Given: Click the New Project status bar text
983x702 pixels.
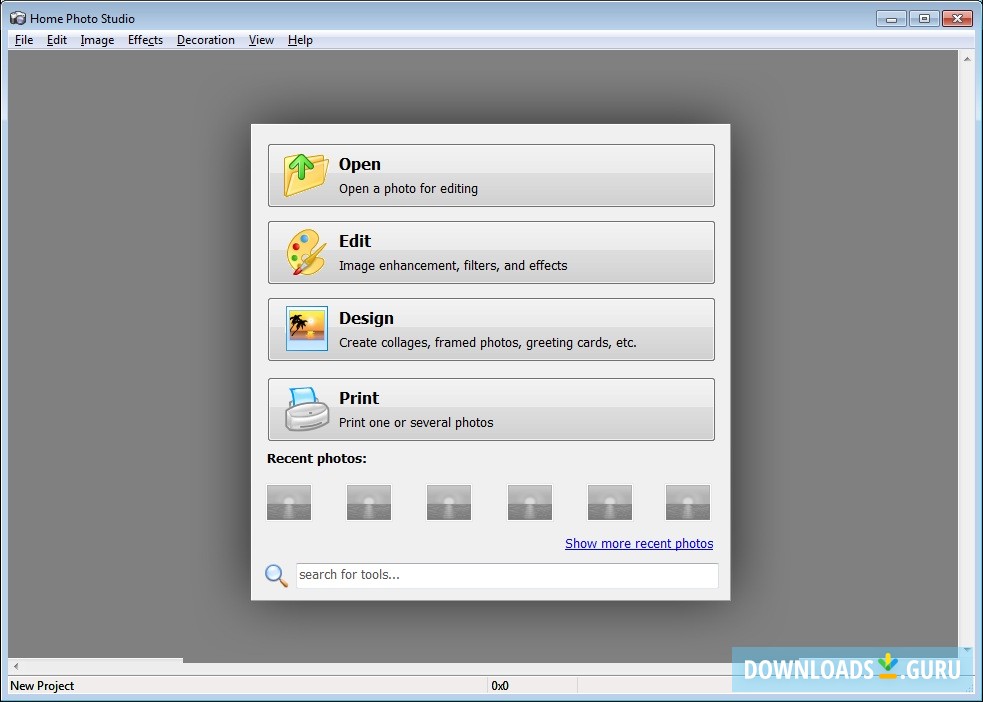Looking at the screenshot, I should tap(42, 686).
